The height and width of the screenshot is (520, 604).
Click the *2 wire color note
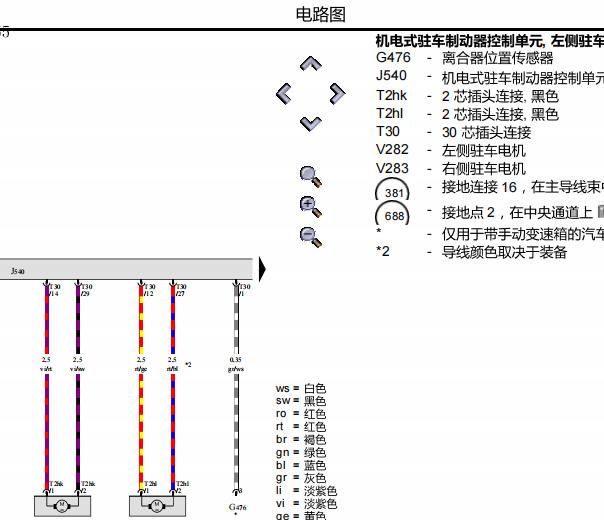471,252
